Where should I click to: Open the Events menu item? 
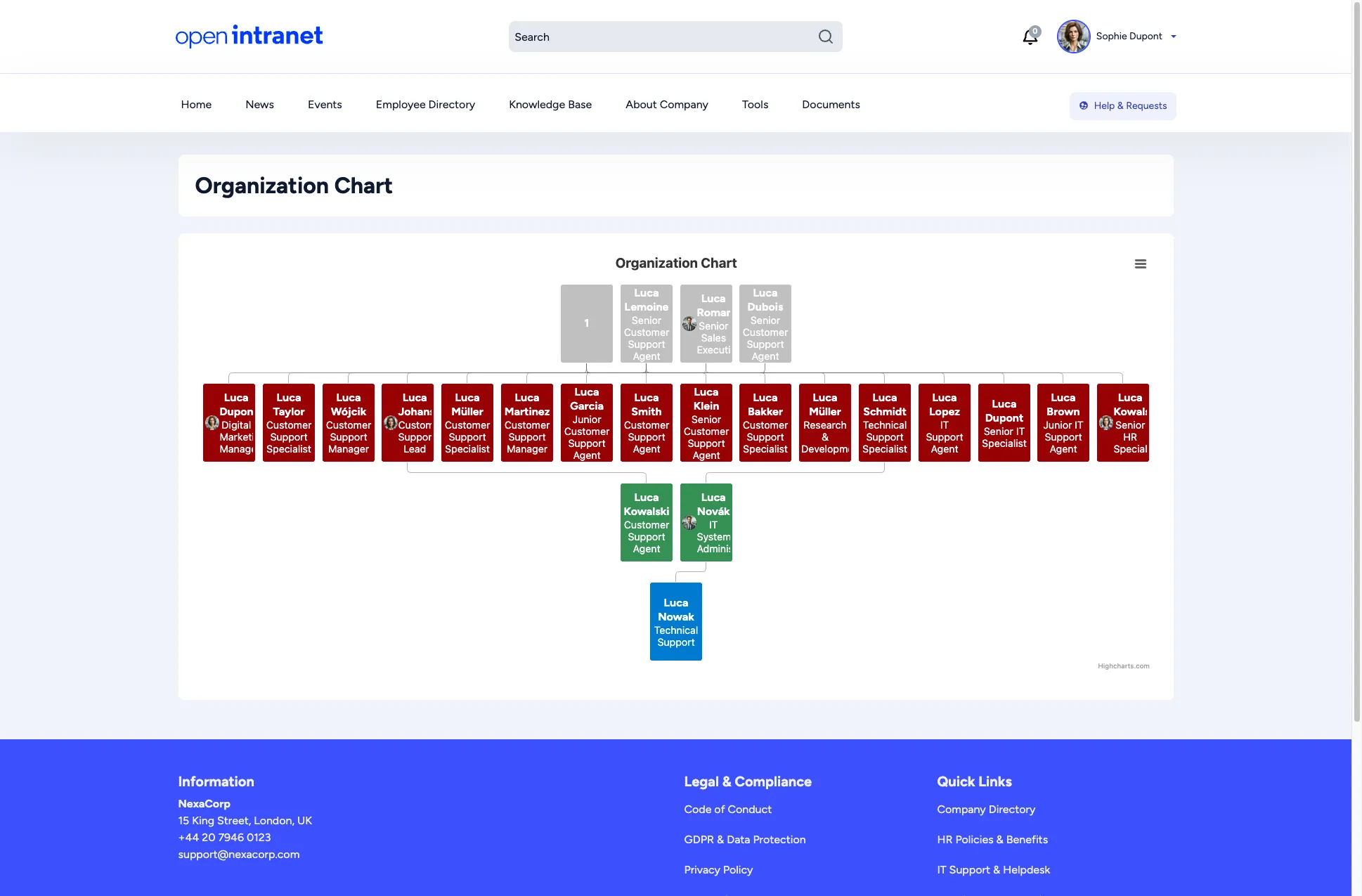click(x=325, y=105)
